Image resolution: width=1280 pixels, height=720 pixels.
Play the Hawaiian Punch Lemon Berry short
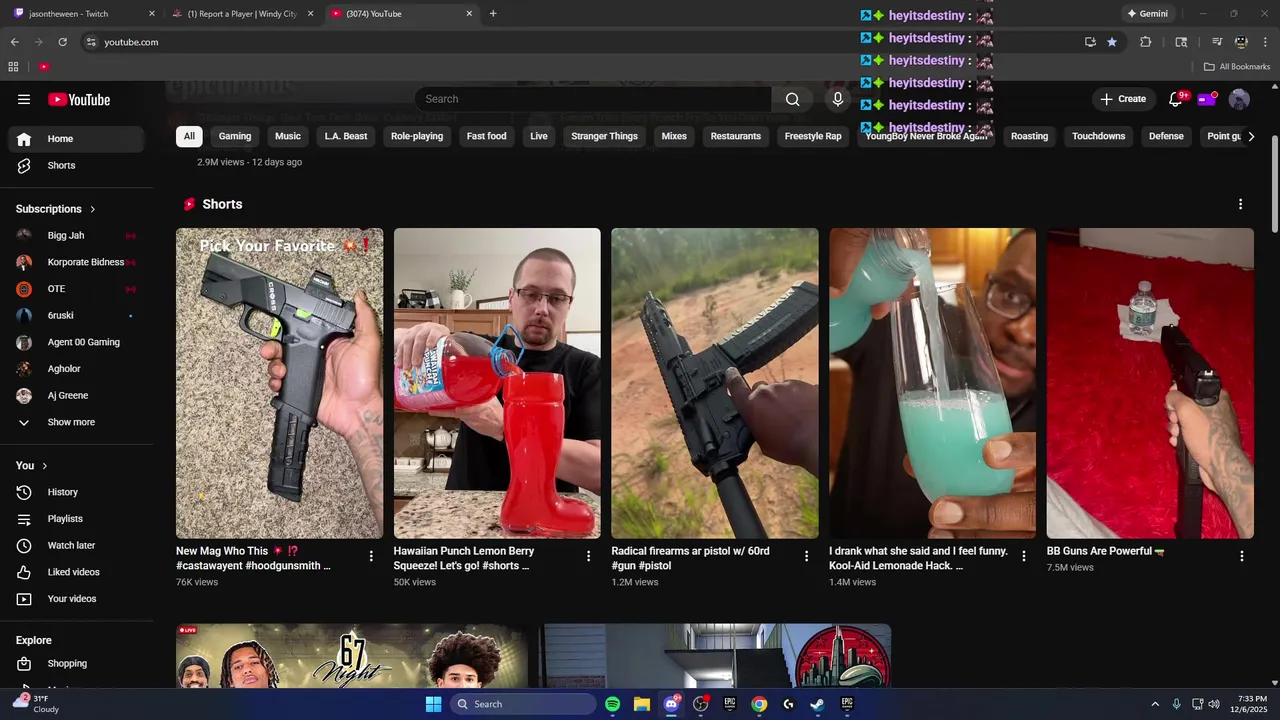coord(497,383)
